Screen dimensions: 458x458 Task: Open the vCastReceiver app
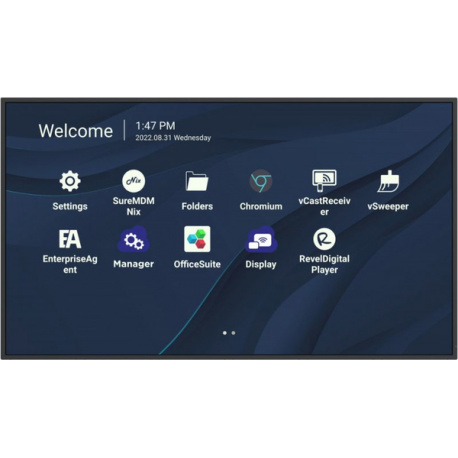pos(324,181)
